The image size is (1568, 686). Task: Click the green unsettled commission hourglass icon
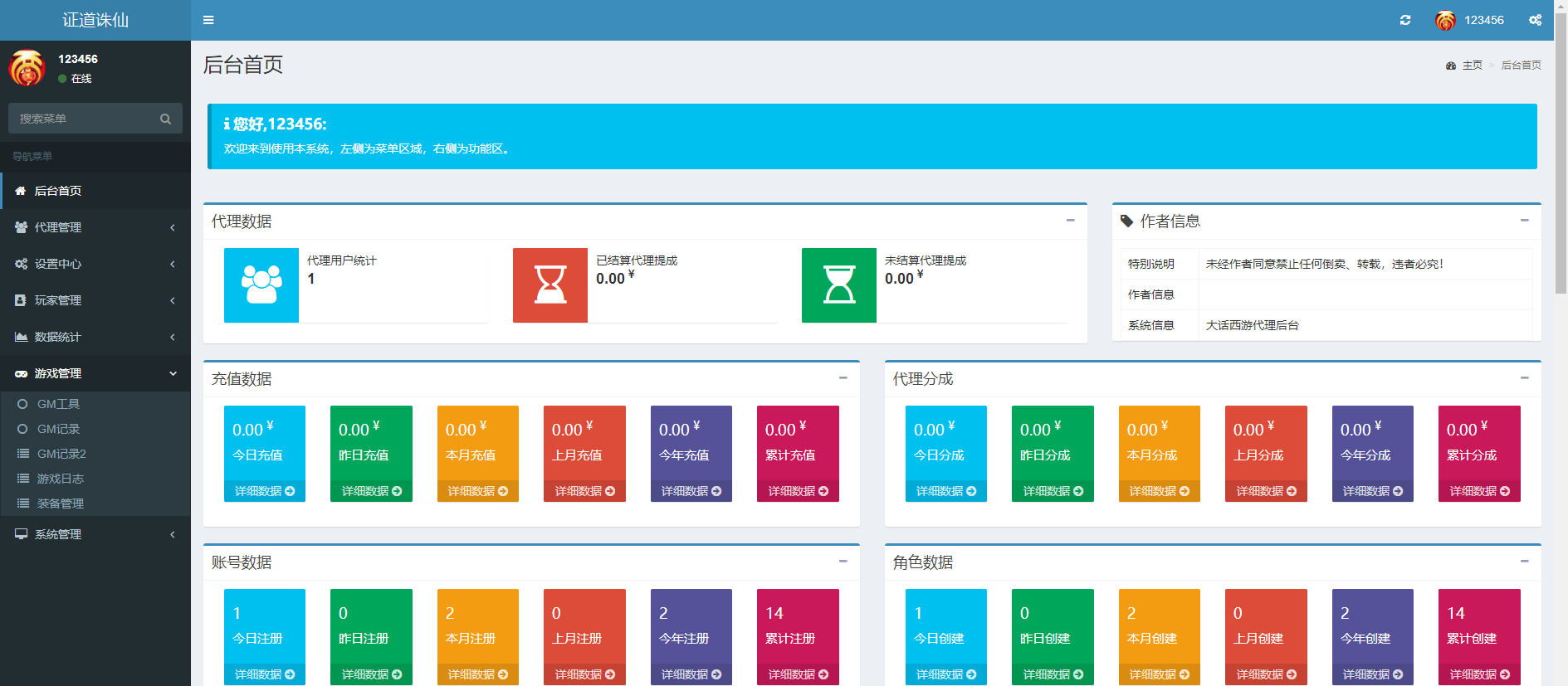(x=838, y=285)
